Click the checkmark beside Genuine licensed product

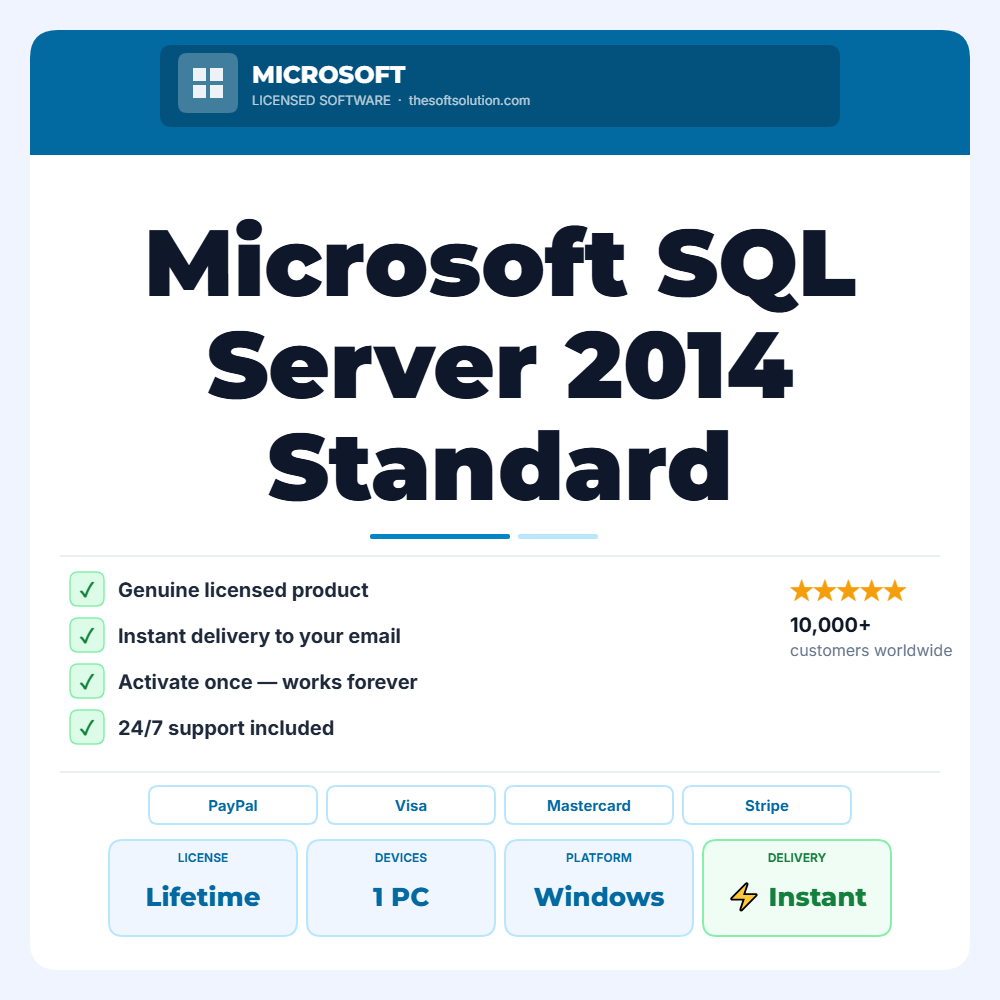click(87, 589)
